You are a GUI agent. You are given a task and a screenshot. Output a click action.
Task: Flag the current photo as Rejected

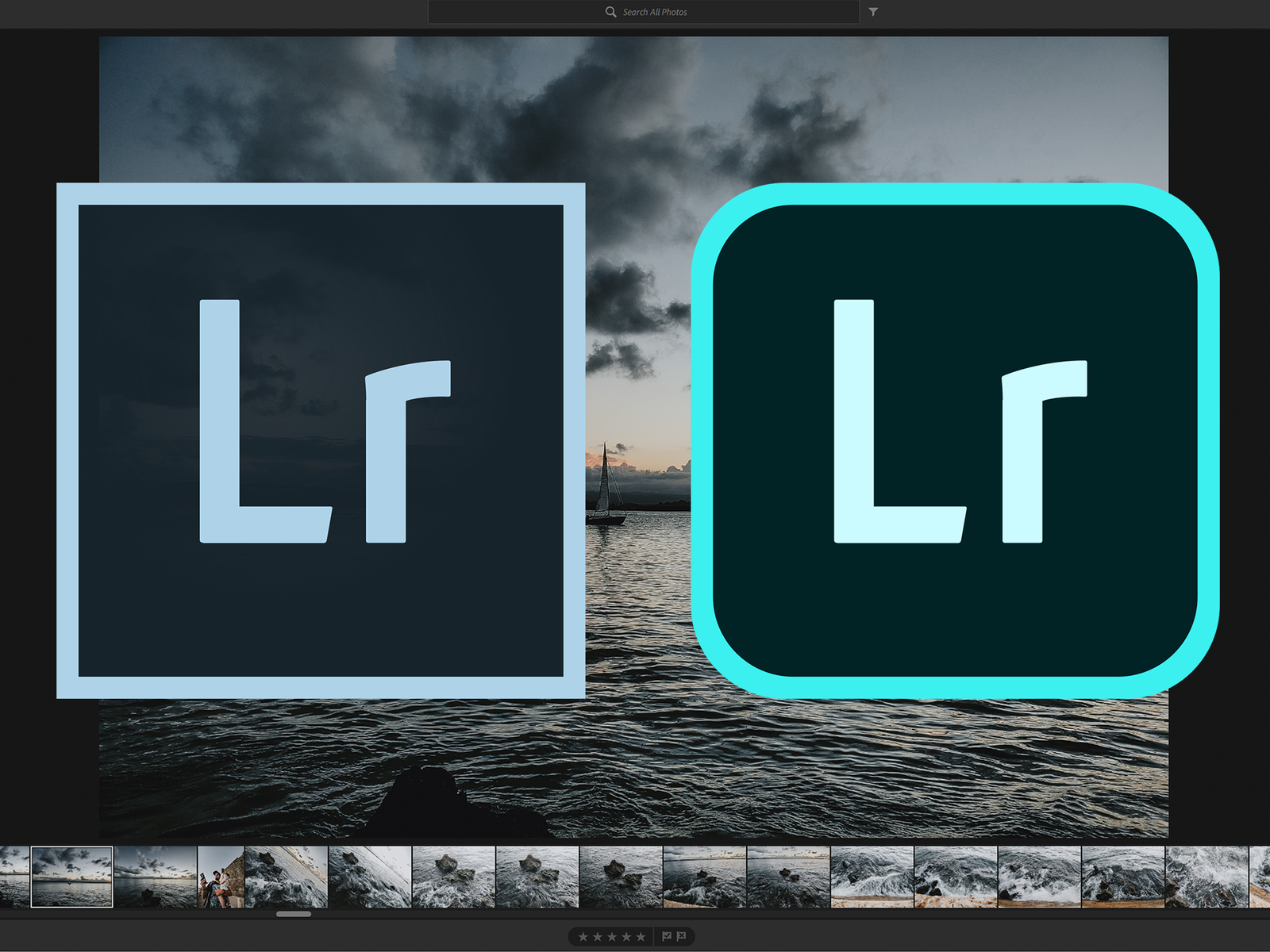pos(681,937)
